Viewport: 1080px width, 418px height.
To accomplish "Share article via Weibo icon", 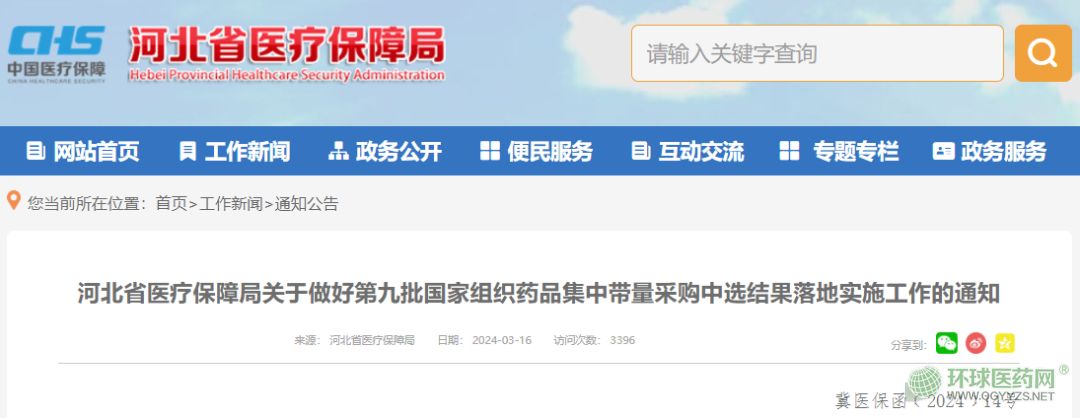I will coord(975,343).
